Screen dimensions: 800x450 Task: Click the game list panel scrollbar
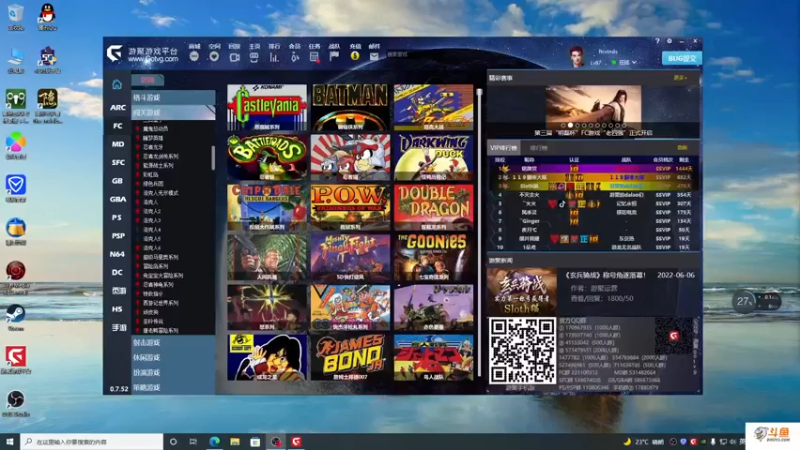point(213,158)
